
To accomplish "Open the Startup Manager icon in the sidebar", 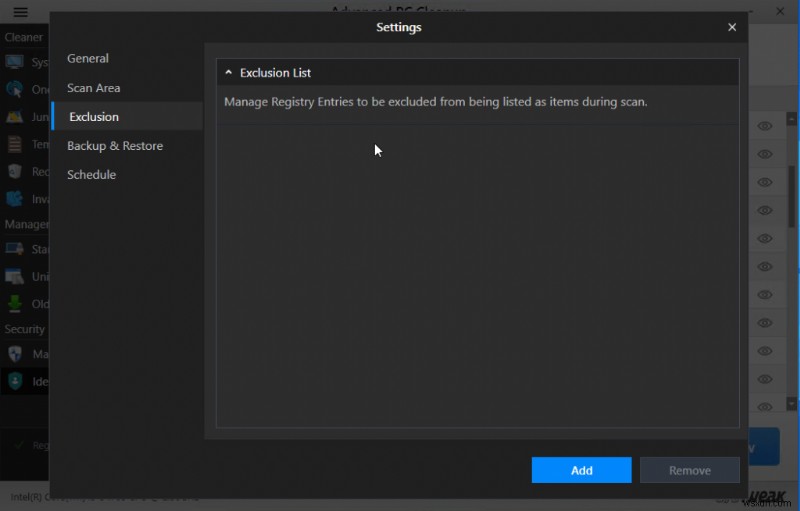I will click(x=14, y=249).
